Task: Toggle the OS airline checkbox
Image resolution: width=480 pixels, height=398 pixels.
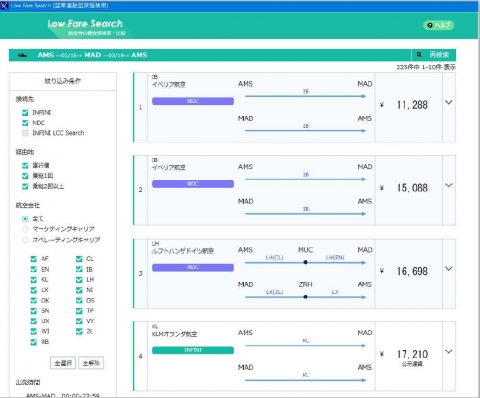Action: 79,301
